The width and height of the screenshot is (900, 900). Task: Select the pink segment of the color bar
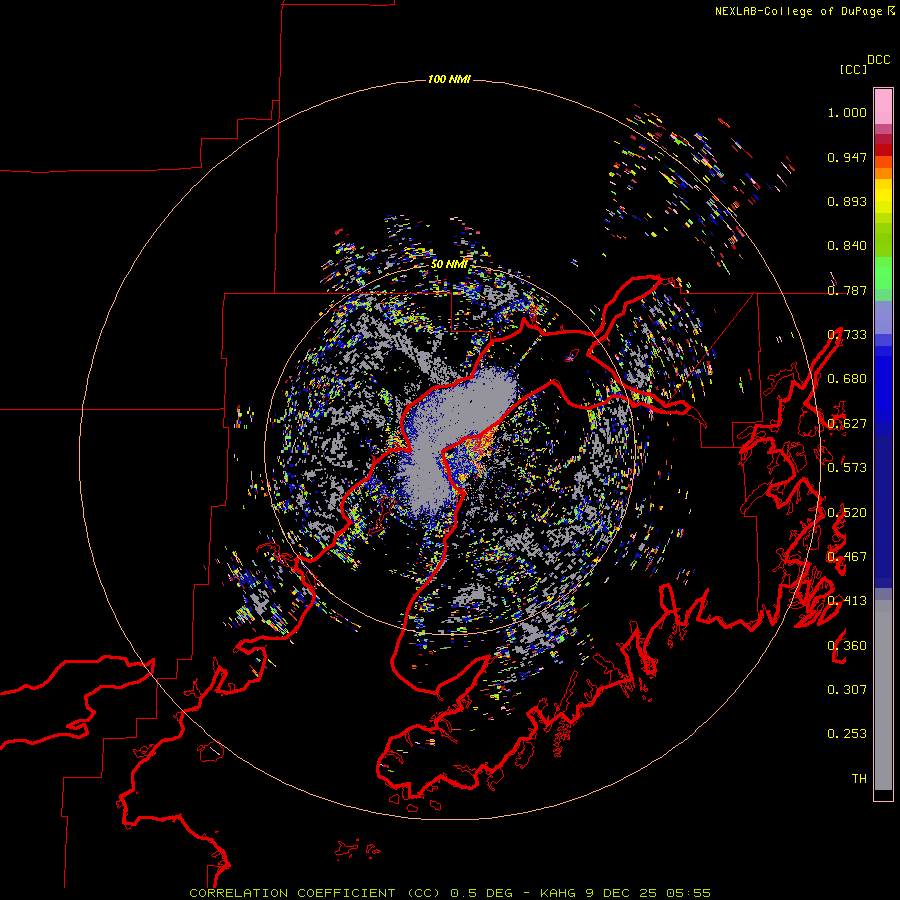(883, 106)
